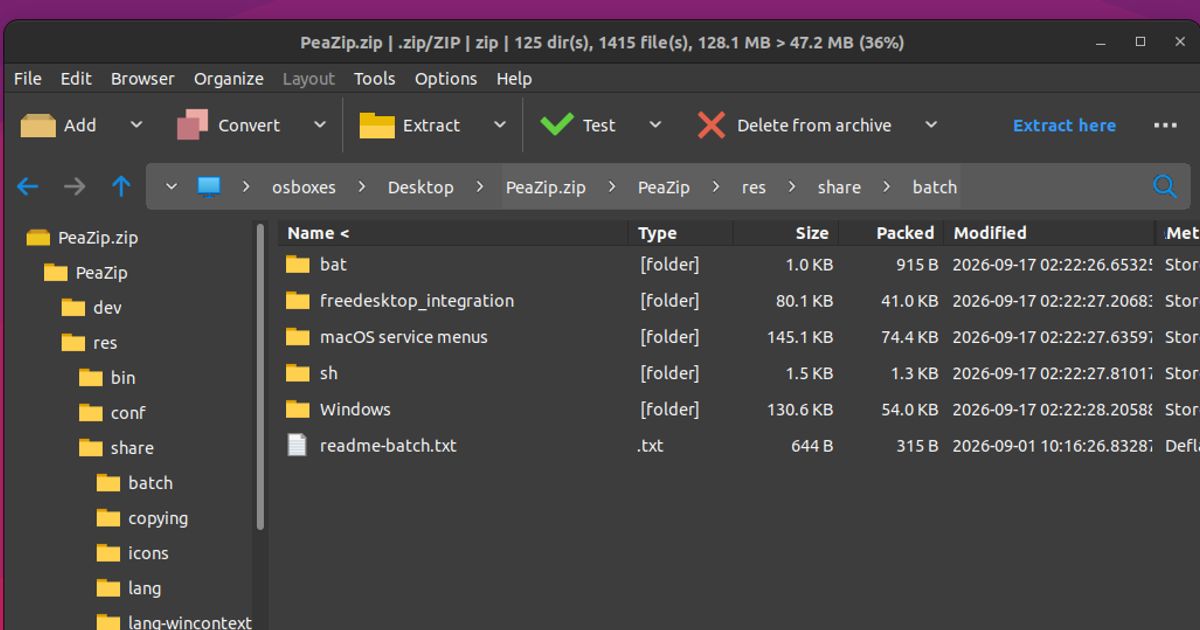Click the chevron before batch in breadcrumb
The height and width of the screenshot is (630, 1200).
[887, 187]
